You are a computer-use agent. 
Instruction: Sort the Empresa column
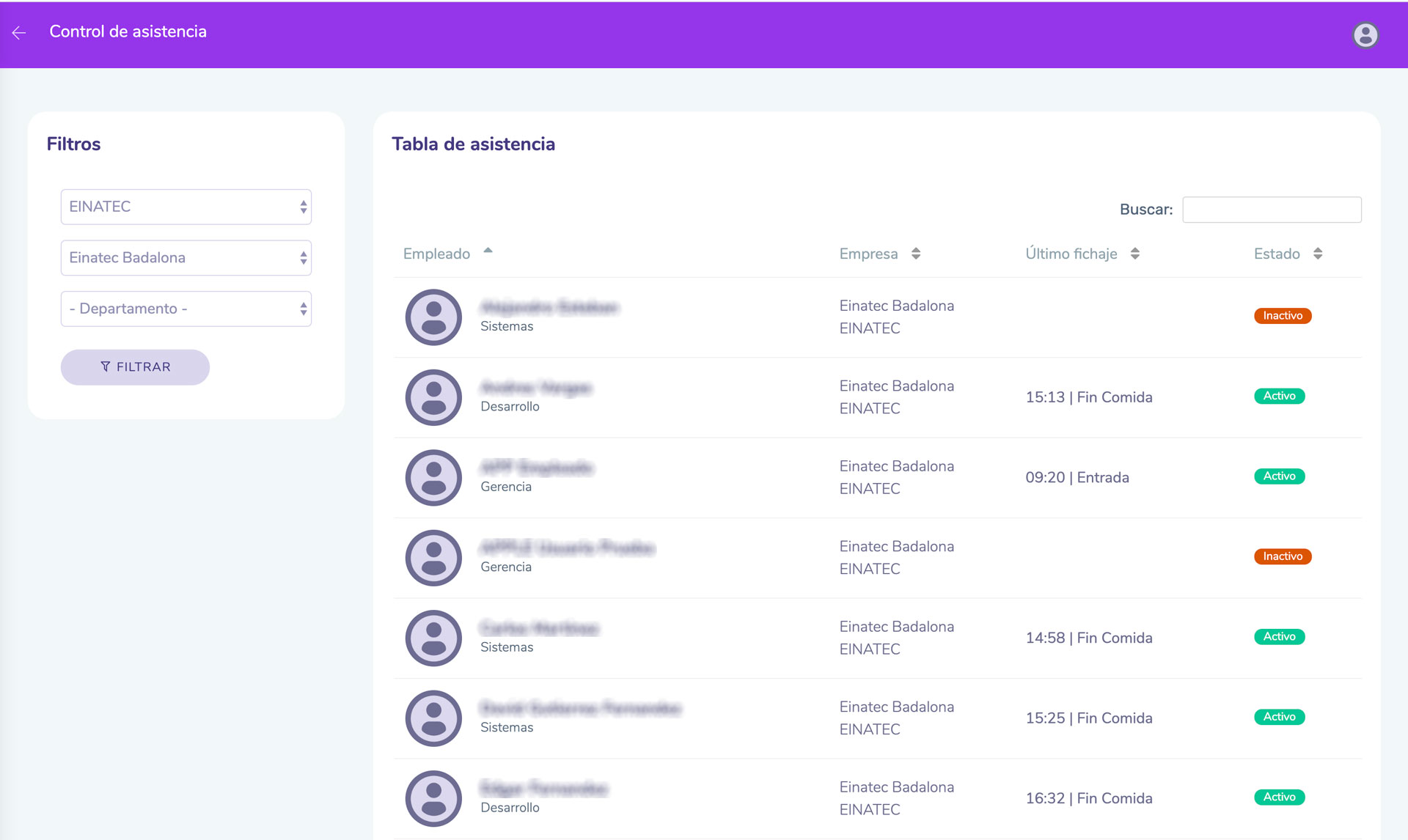click(x=915, y=254)
